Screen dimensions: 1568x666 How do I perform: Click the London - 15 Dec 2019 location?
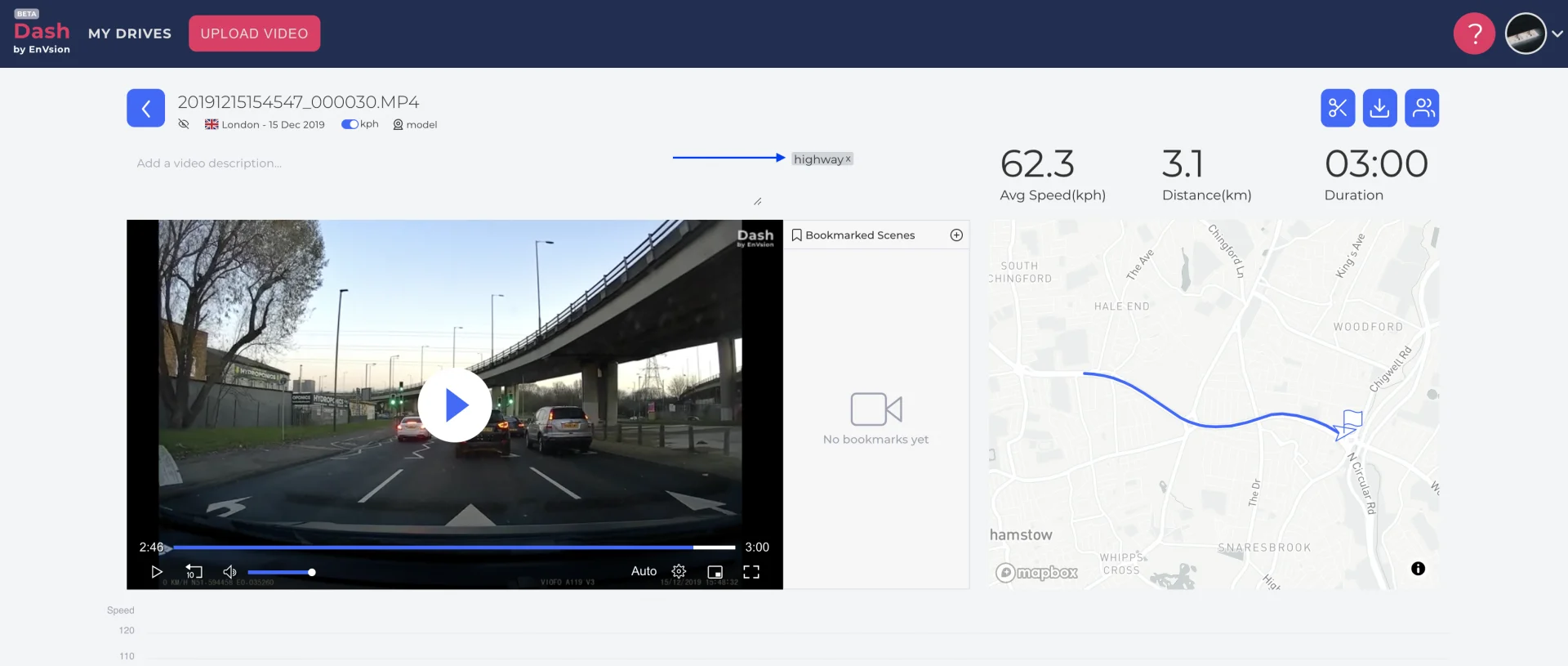[x=265, y=124]
